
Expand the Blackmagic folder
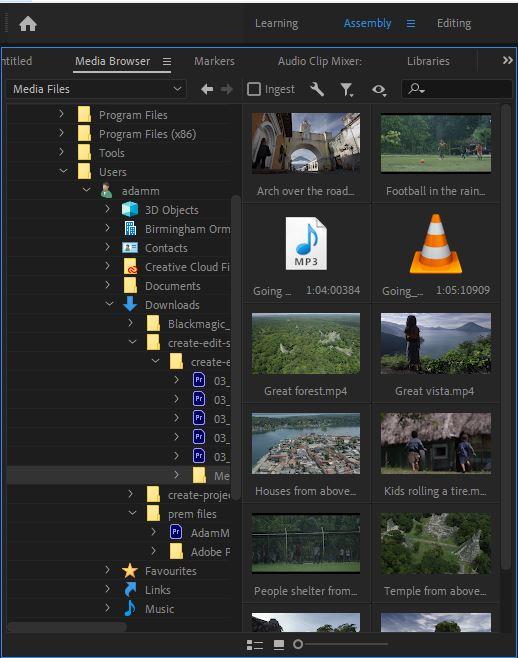click(x=131, y=323)
